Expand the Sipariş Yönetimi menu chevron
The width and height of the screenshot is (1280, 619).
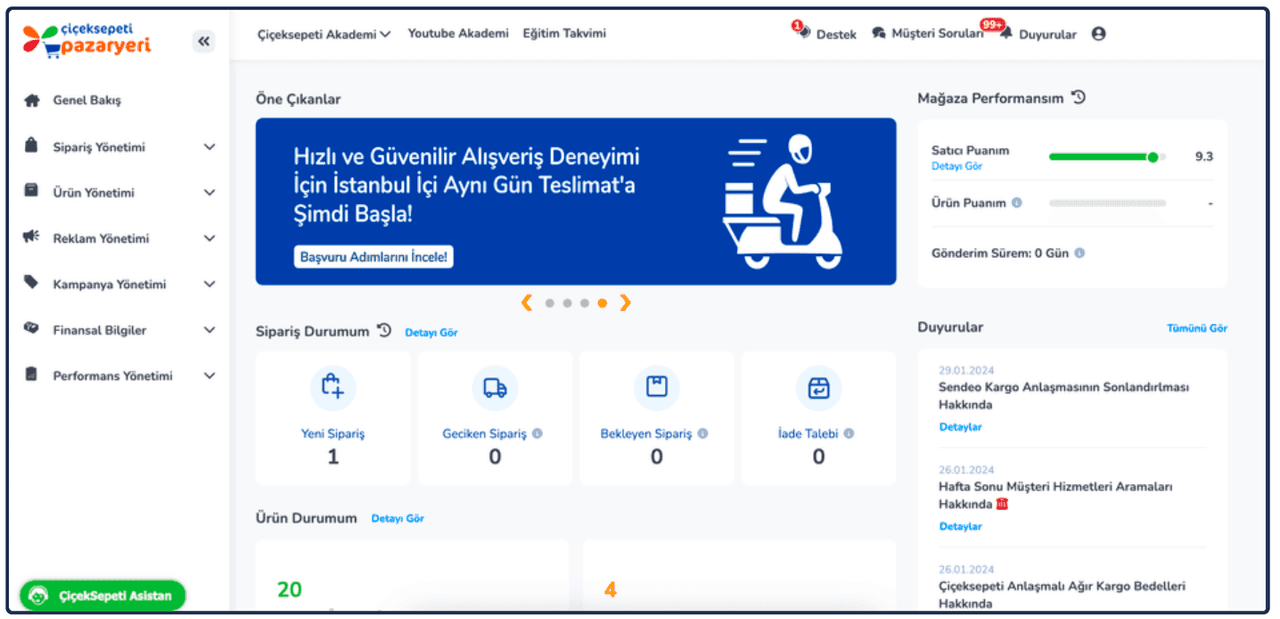[209, 147]
